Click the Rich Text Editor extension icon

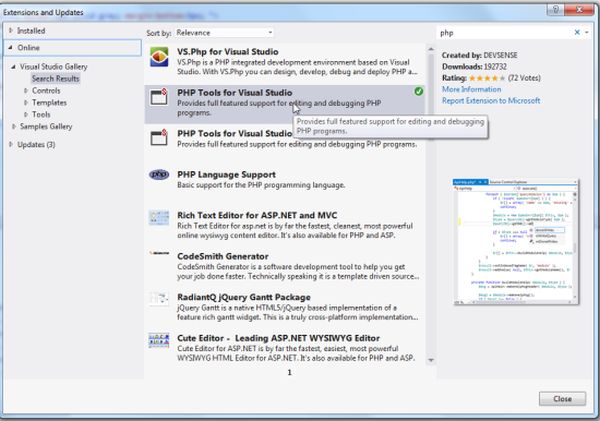(x=159, y=217)
